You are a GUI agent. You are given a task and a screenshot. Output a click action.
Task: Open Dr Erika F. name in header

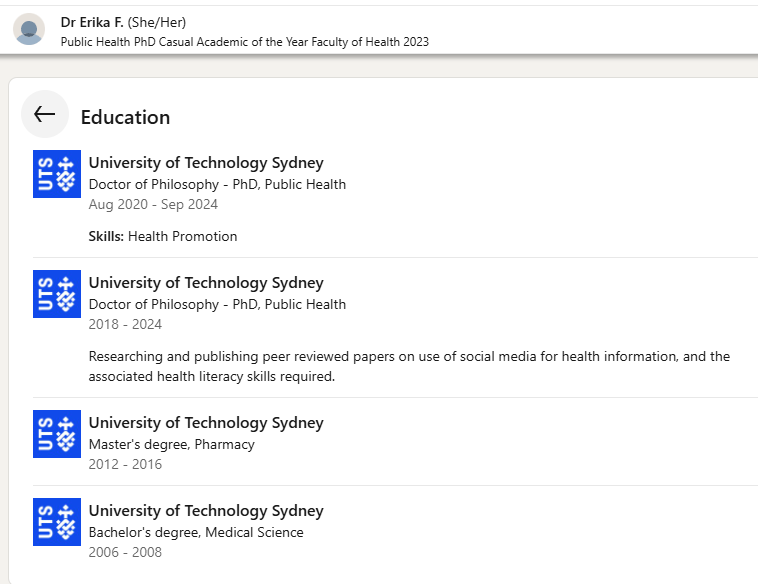click(x=92, y=22)
